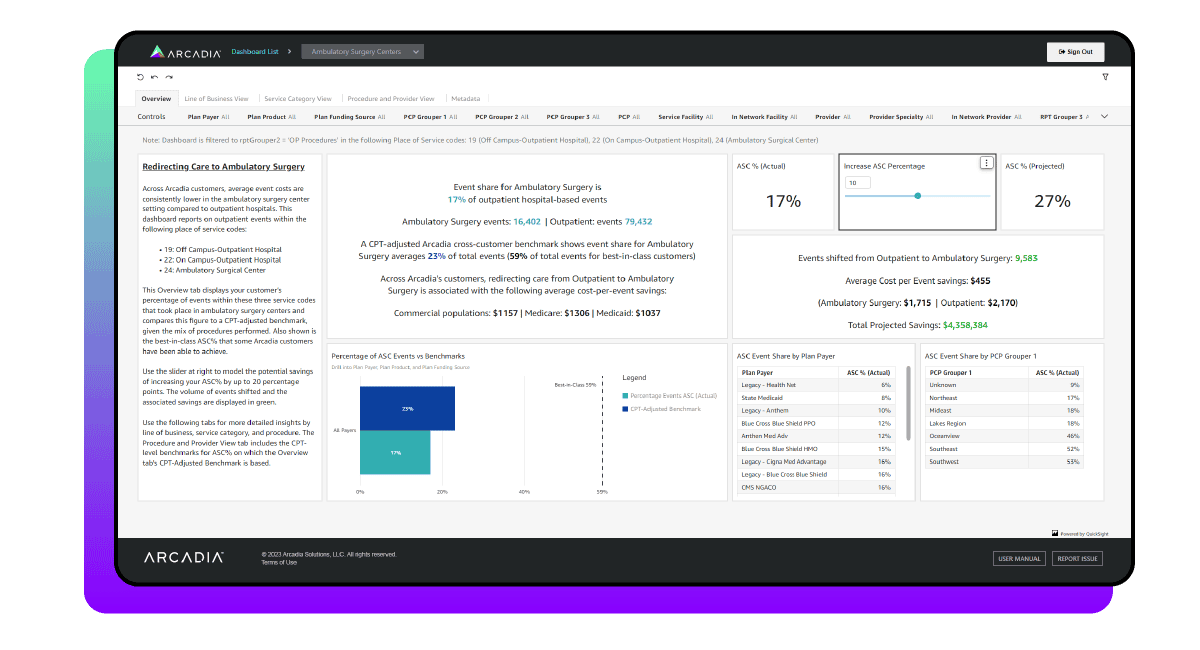Select the Overview tab
Screen dimensions: 1200x650
pos(156,99)
